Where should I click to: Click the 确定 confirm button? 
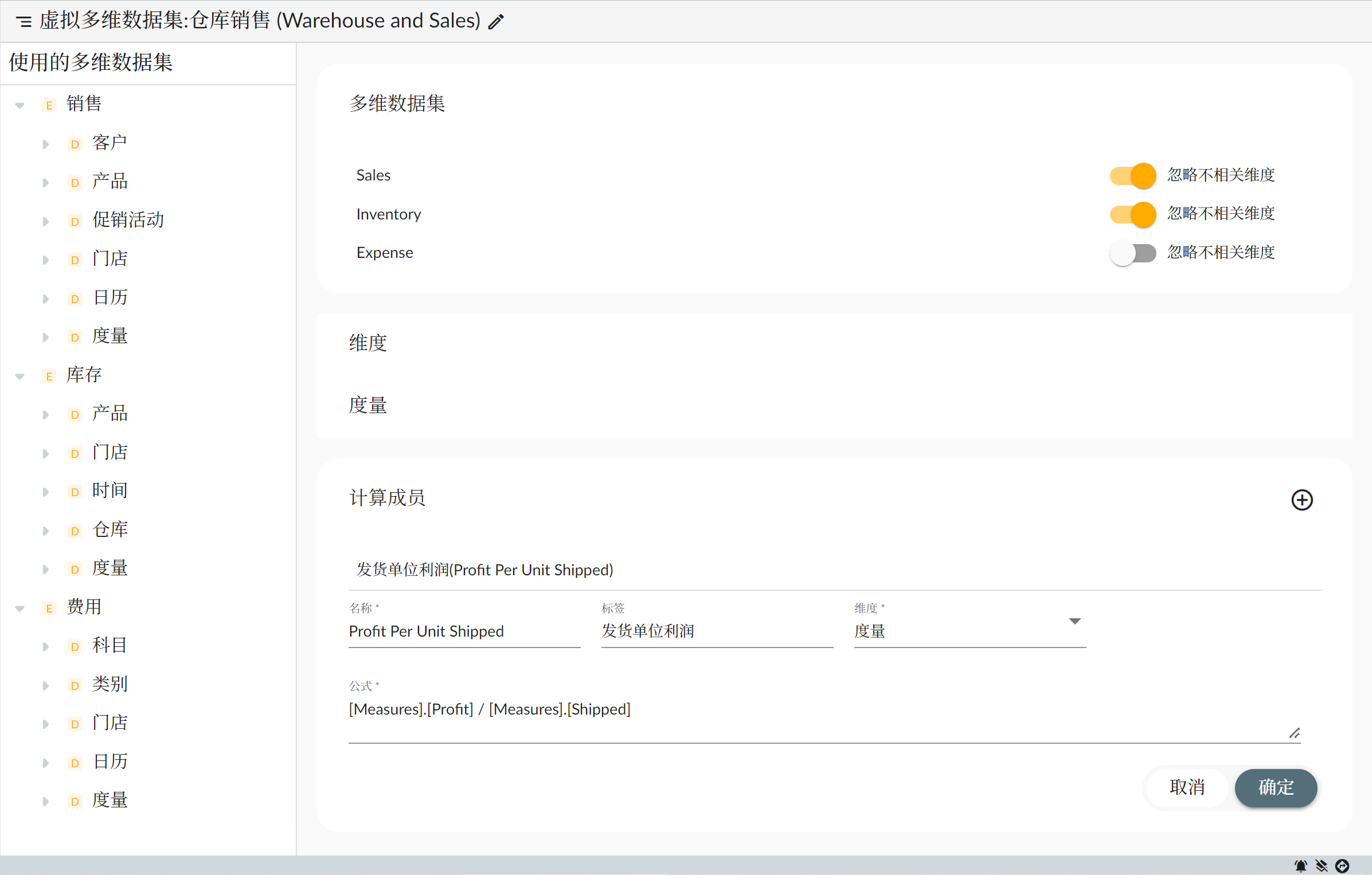(x=1276, y=787)
